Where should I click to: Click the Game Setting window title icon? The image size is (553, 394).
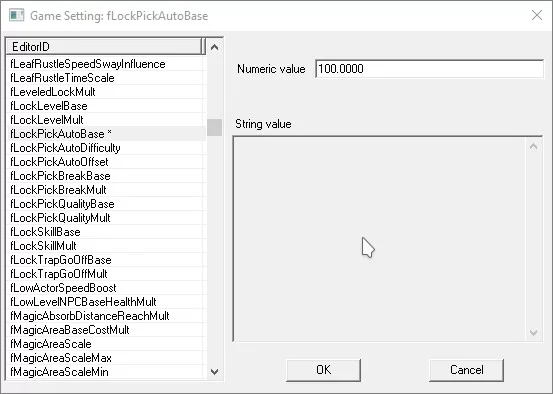click(16, 16)
